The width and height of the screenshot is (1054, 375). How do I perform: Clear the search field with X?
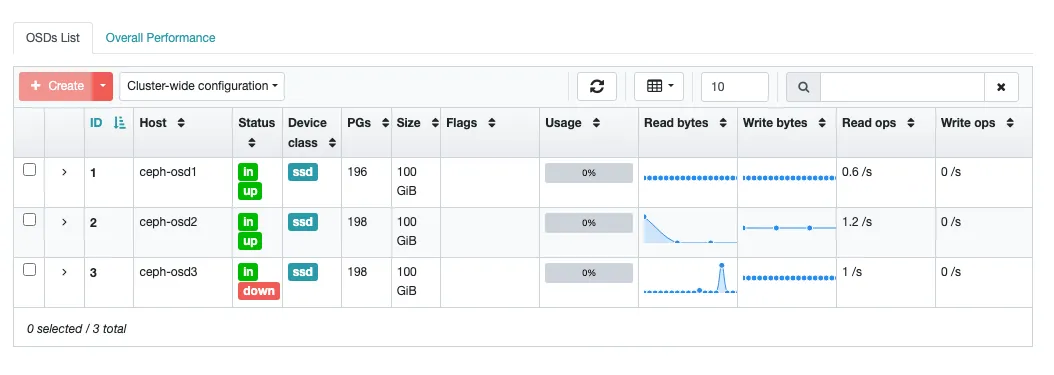1001,87
